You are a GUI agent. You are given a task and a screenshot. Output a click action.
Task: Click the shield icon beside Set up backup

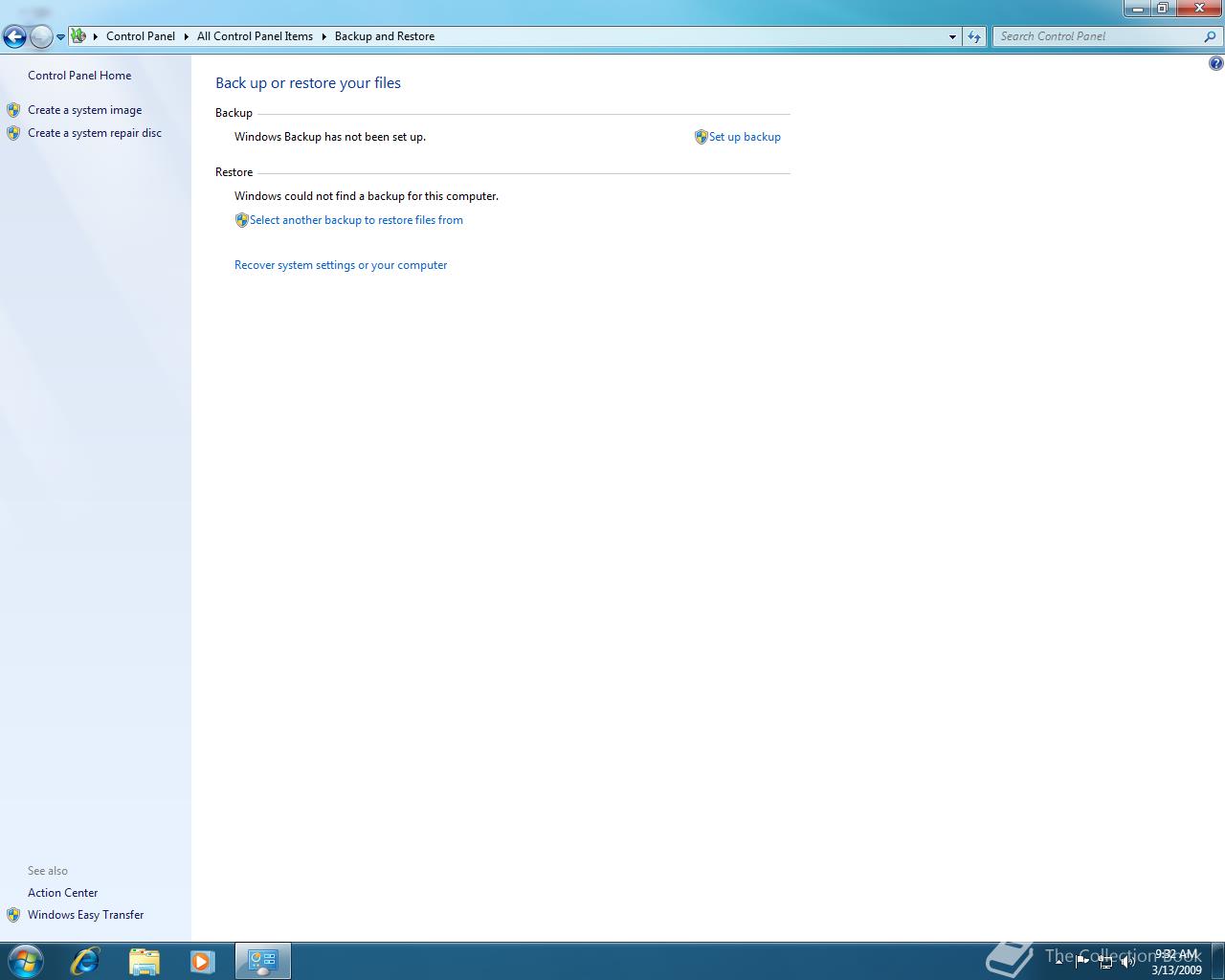pyautogui.click(x=701, y=137)
